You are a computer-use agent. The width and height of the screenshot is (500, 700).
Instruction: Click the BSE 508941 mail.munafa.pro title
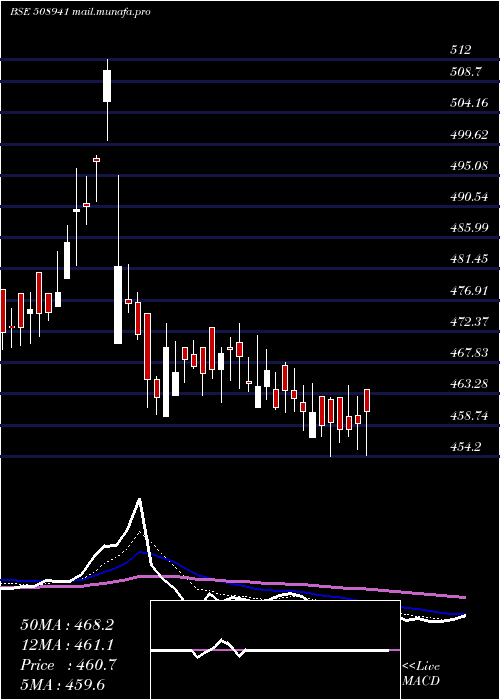pos(80,12)
